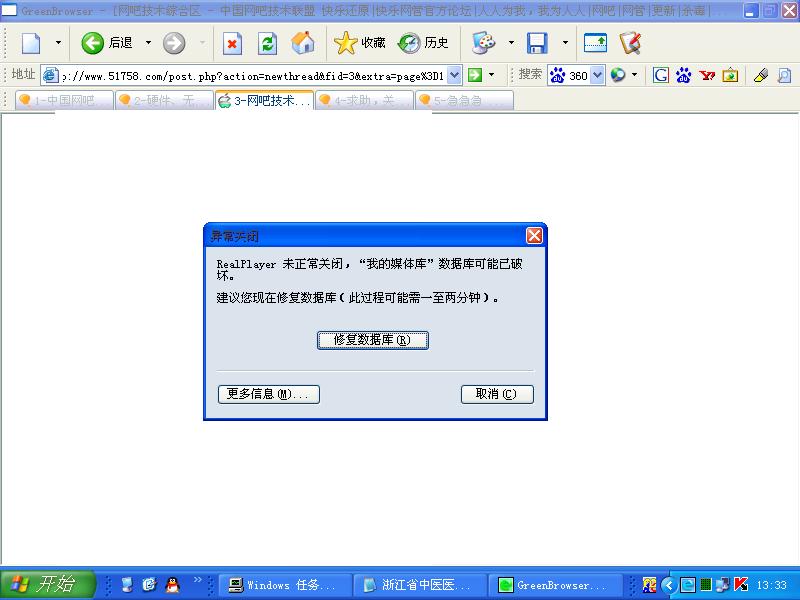Click the find-in-page magnifier icon

(x=784, y=76)
